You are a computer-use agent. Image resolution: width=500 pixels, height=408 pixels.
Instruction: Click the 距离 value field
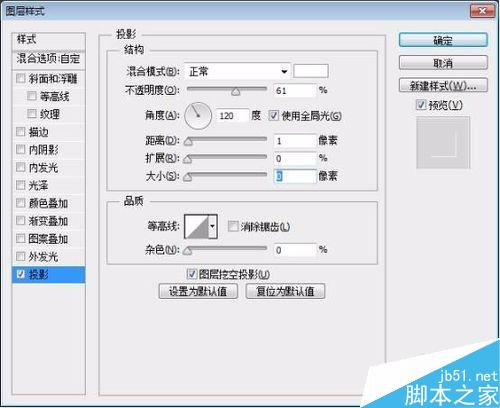point(295,141)
